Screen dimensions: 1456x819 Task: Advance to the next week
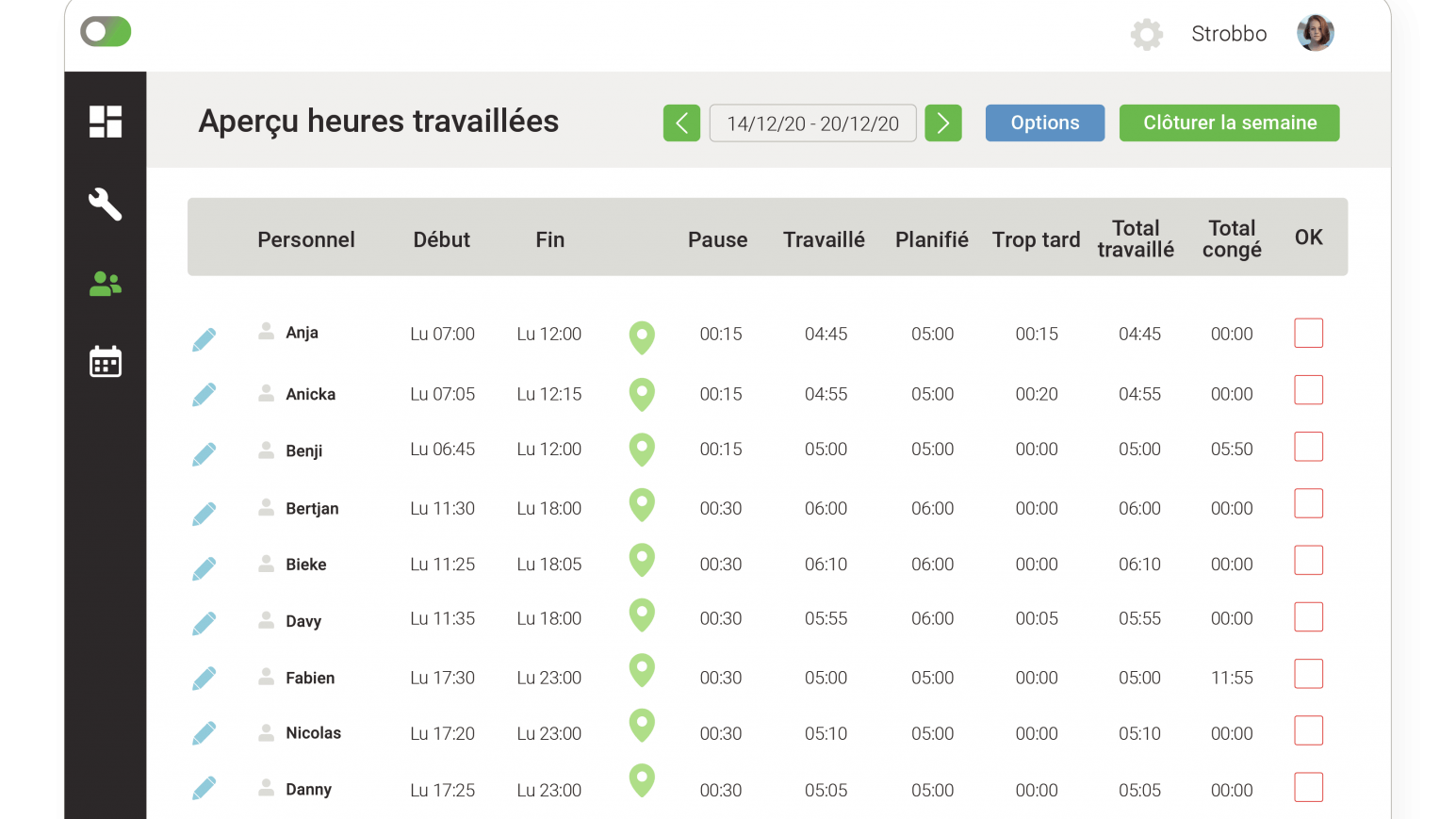pyautogui.click(x=942, y=123)
